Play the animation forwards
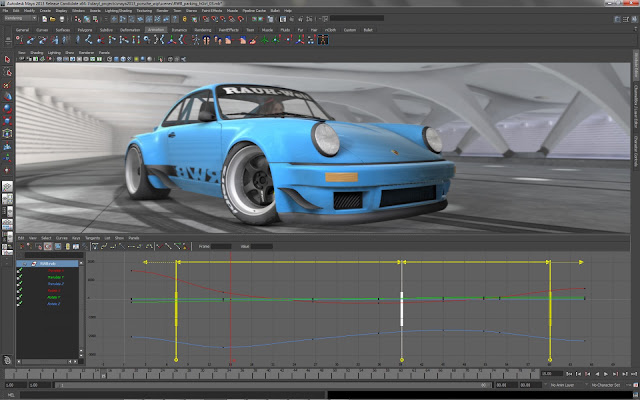The height and width of the screenshot is (400, 640). coord(606,373)
